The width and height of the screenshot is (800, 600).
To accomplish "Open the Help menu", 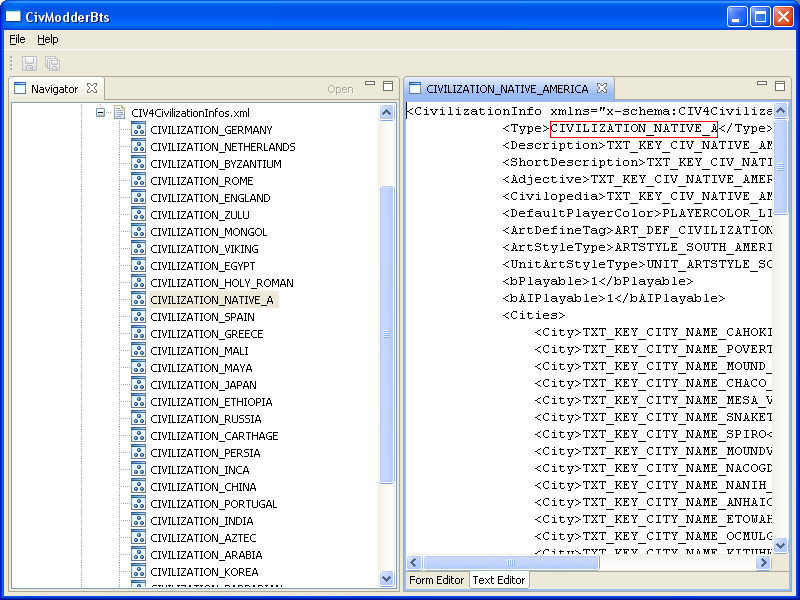I will click(47, 39).
